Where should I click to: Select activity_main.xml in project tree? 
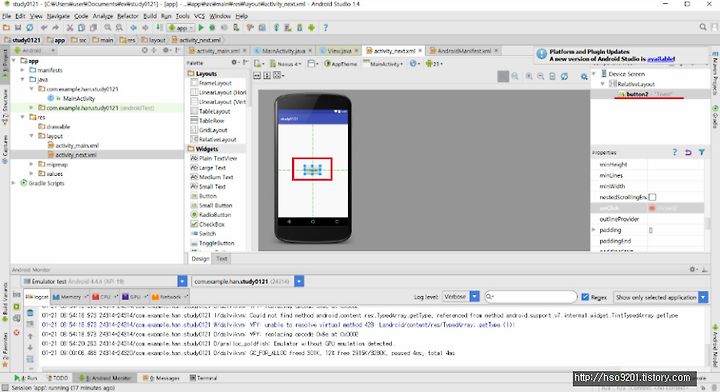(x=77, y=146)
